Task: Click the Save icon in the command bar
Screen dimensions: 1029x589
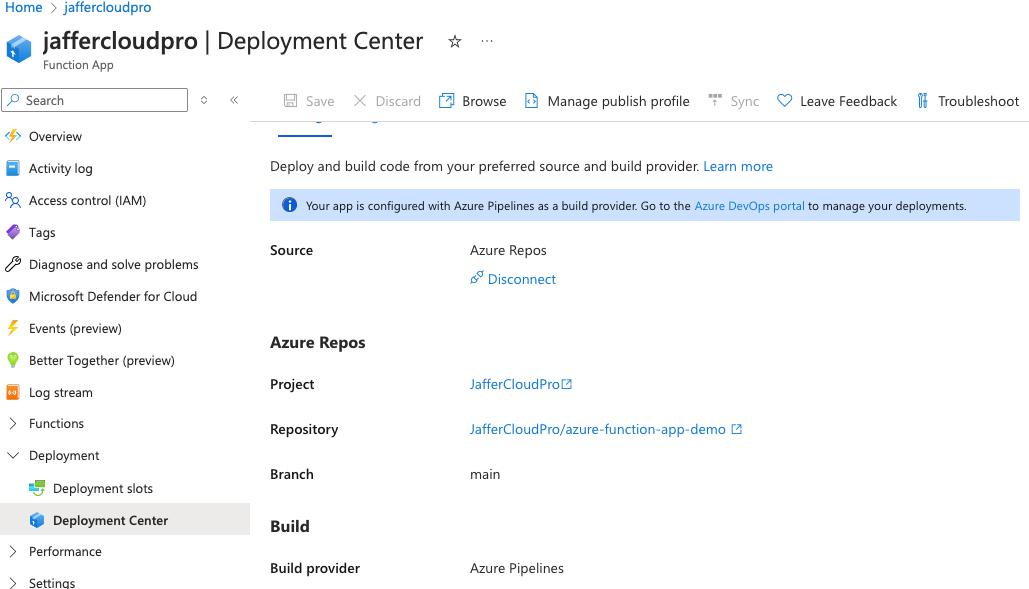Action: (288, 100)
